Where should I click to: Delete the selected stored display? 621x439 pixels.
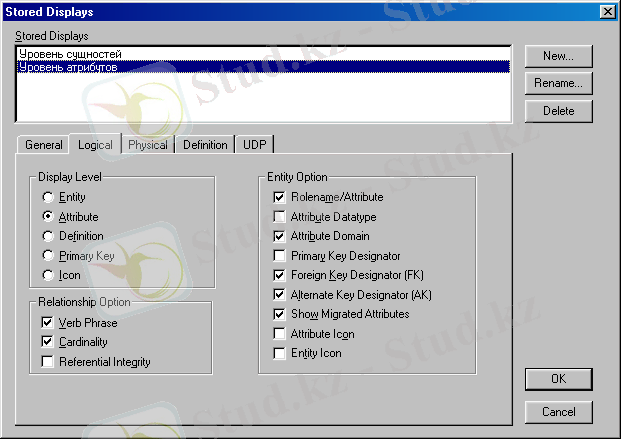558,111
